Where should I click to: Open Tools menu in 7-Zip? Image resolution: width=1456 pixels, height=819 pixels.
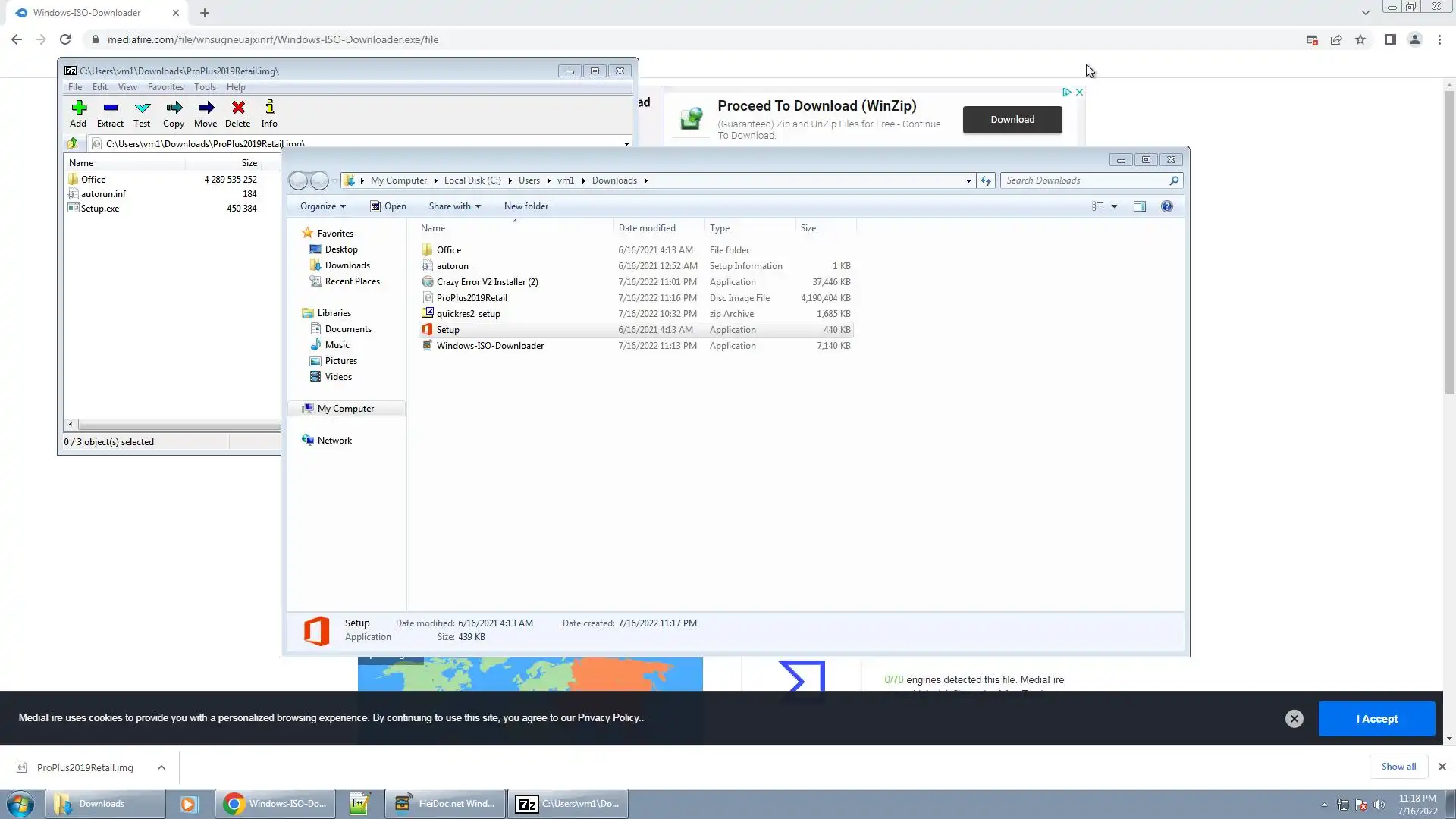pos(205,87)
